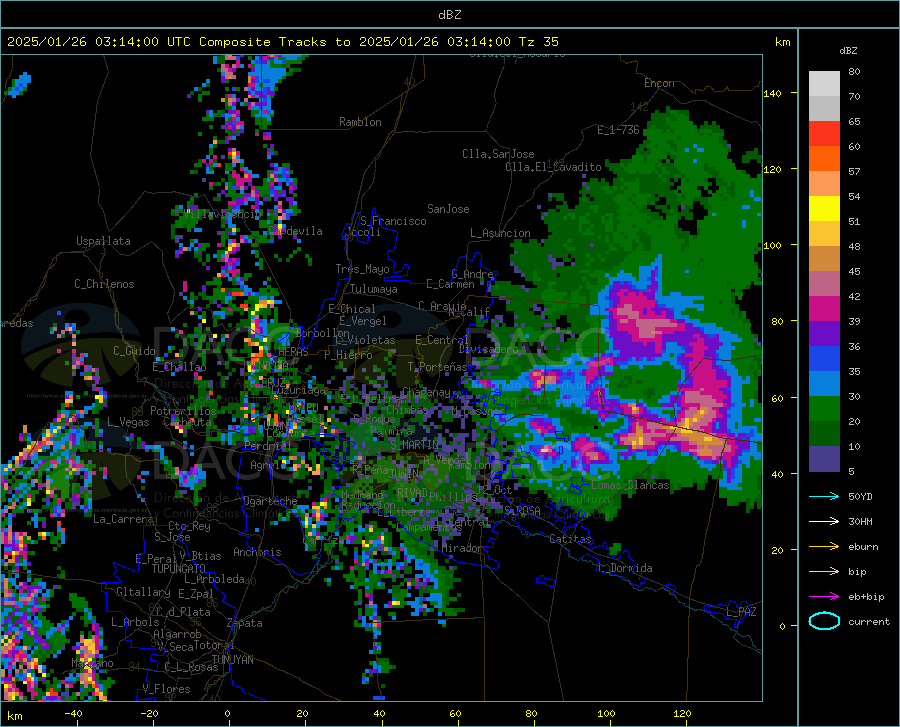Click the 'Zapata' map label
The height and width of the screenshot is (727, 900).
pos(245,623)
